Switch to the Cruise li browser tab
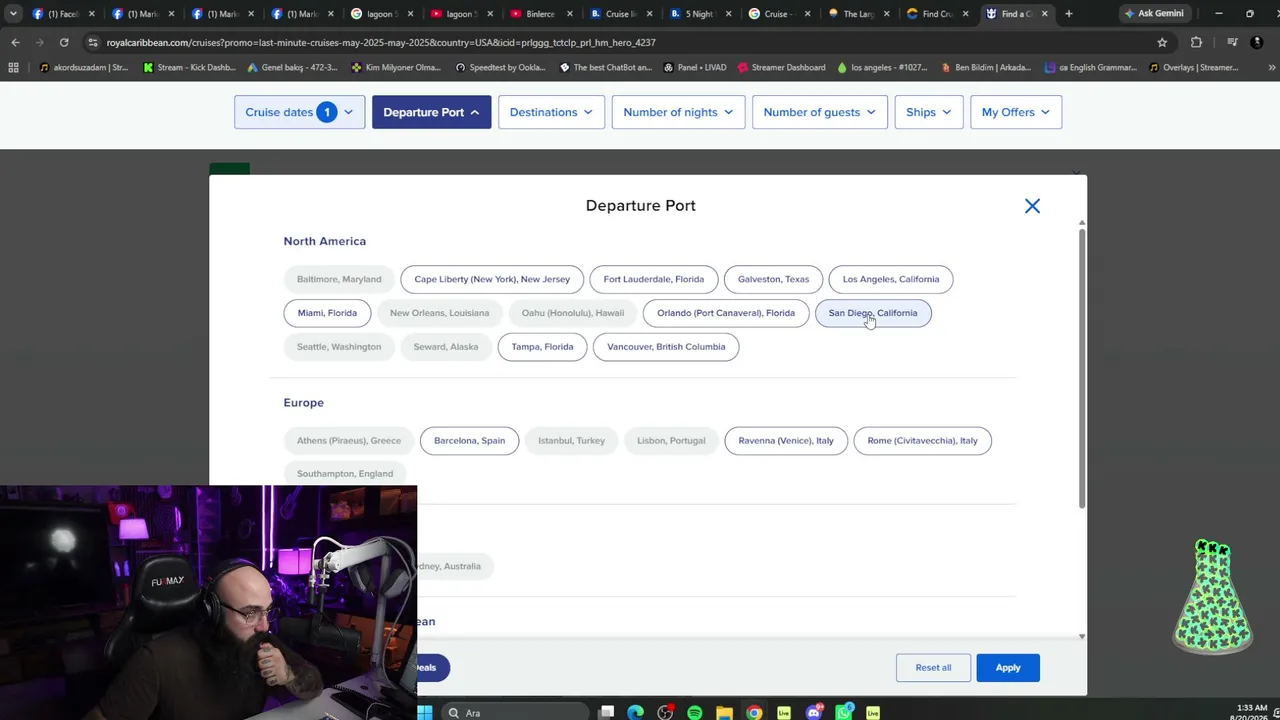This screenshot has width=1280, height=720. [620, 14]
